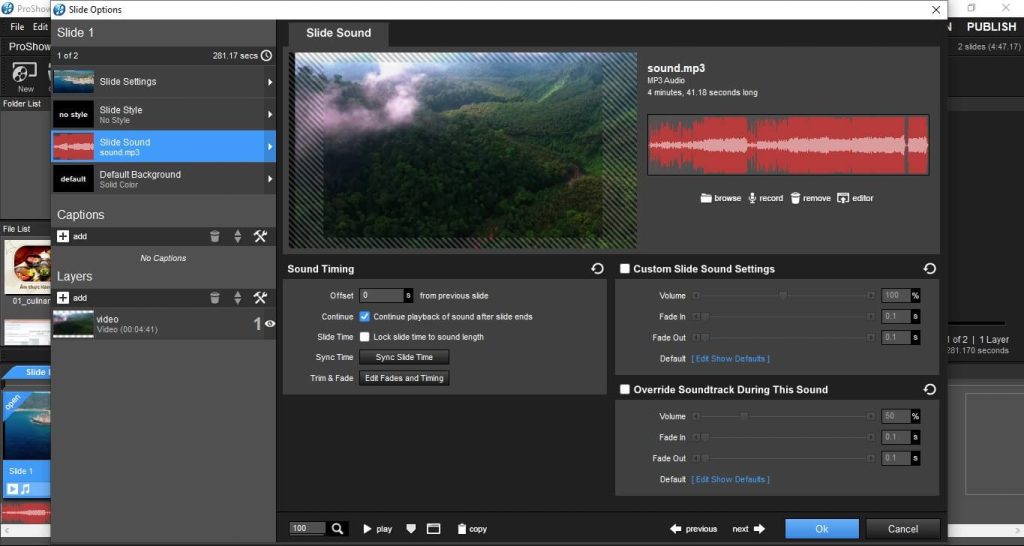
Task: Open the File menu
Action: coord(17,27)
